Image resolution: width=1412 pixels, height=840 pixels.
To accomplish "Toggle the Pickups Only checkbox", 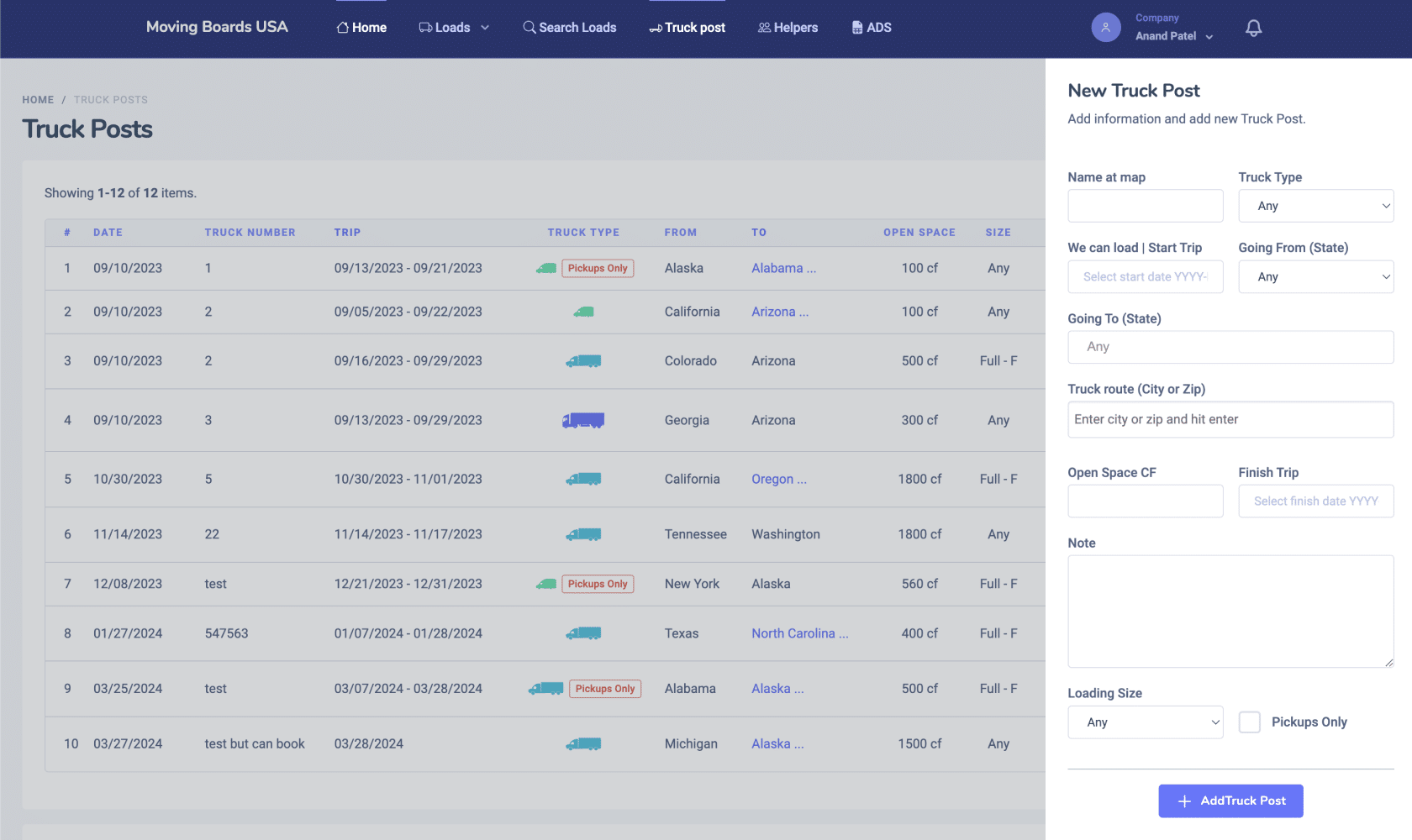I will point(1250,722).
